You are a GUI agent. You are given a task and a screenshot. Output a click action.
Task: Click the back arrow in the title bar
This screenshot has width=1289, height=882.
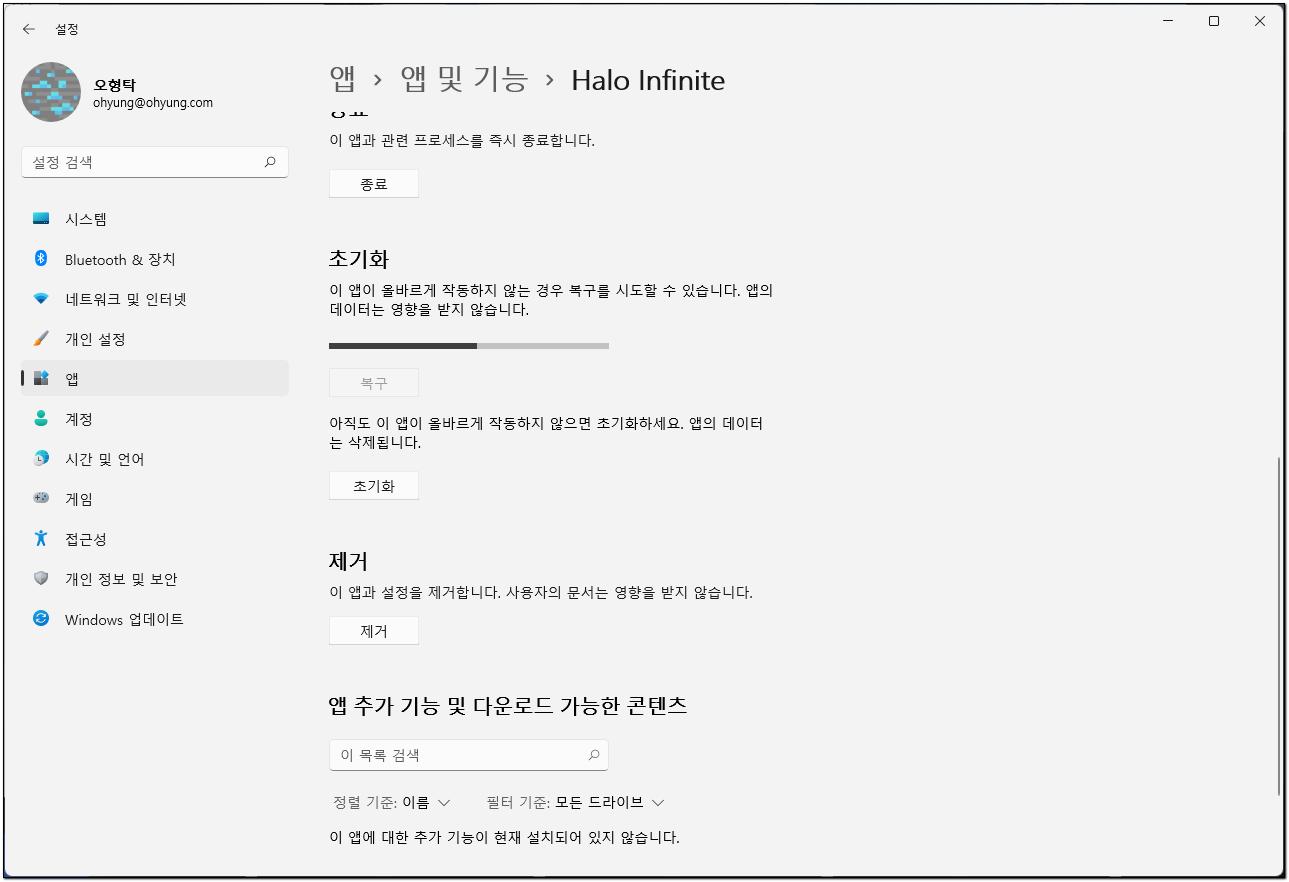29,29
